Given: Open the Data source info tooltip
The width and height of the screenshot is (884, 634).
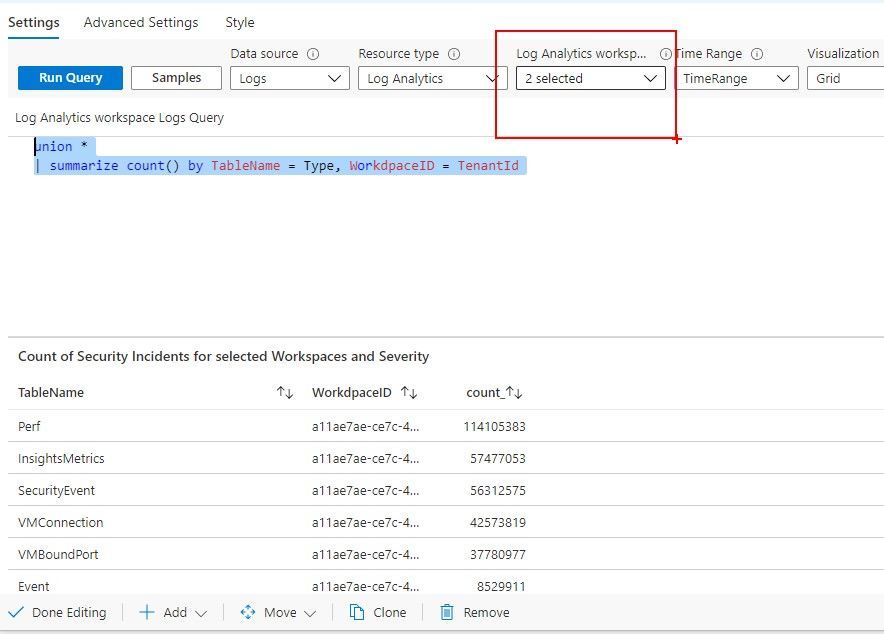Looking at the screenshot, I should [x=311, y=54].
